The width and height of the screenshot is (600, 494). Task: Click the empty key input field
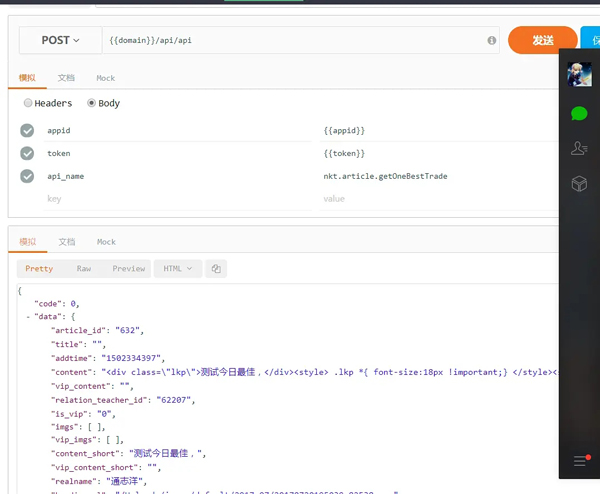point(178,199)
